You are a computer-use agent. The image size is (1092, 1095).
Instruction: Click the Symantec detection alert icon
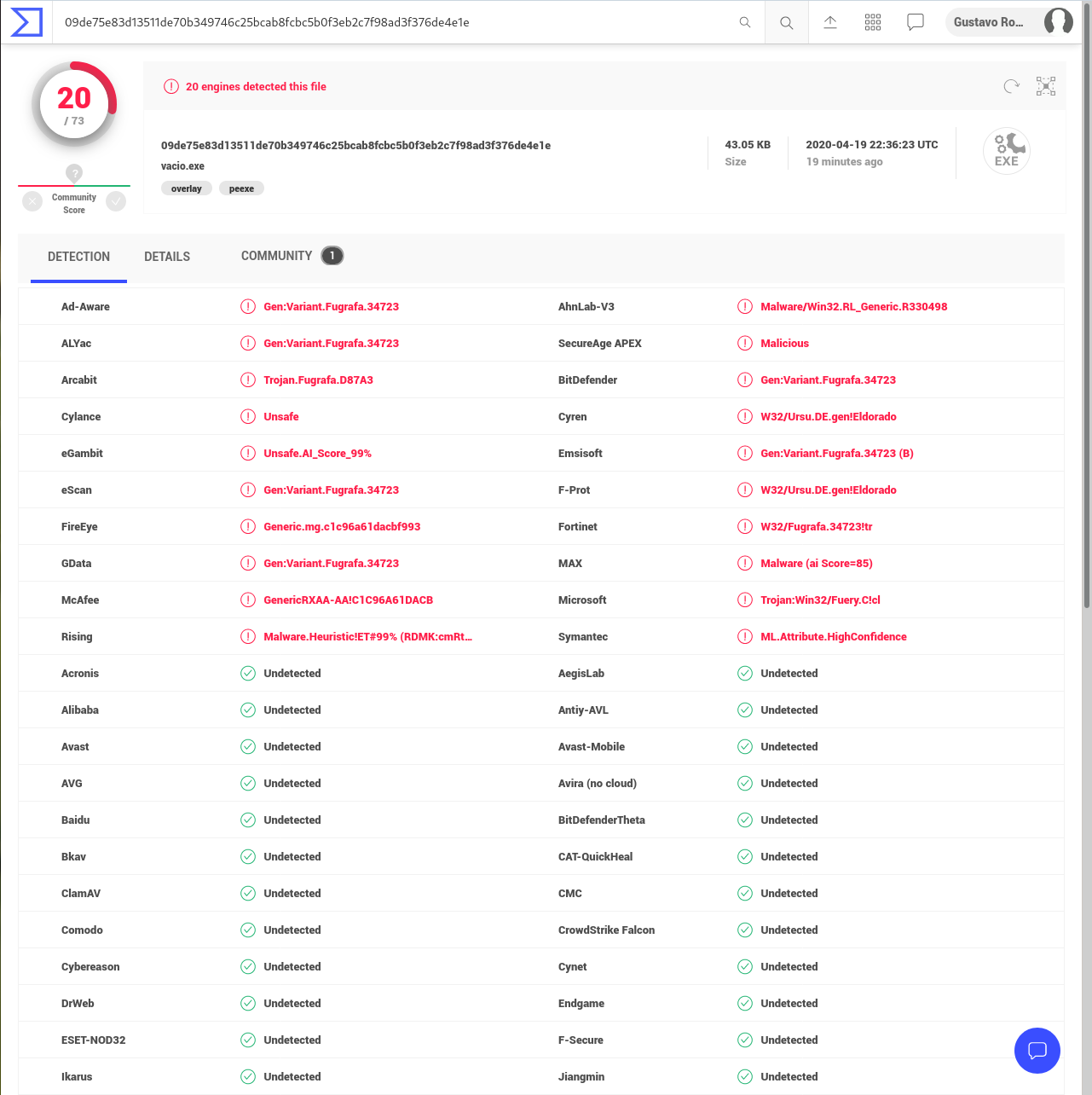point(745,637)
